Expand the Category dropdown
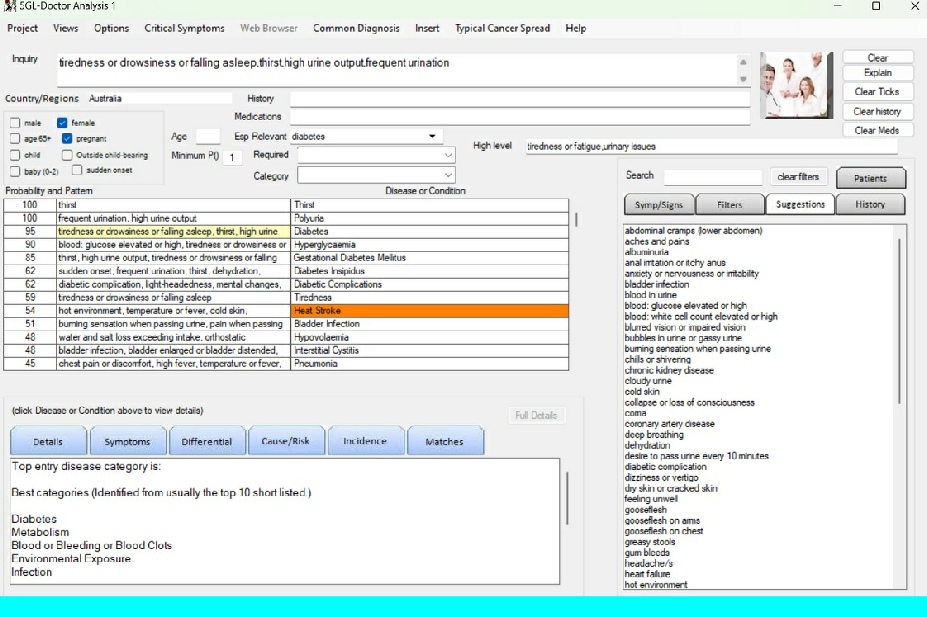Viewport: 927px width, 617px height. click(448, 175)
